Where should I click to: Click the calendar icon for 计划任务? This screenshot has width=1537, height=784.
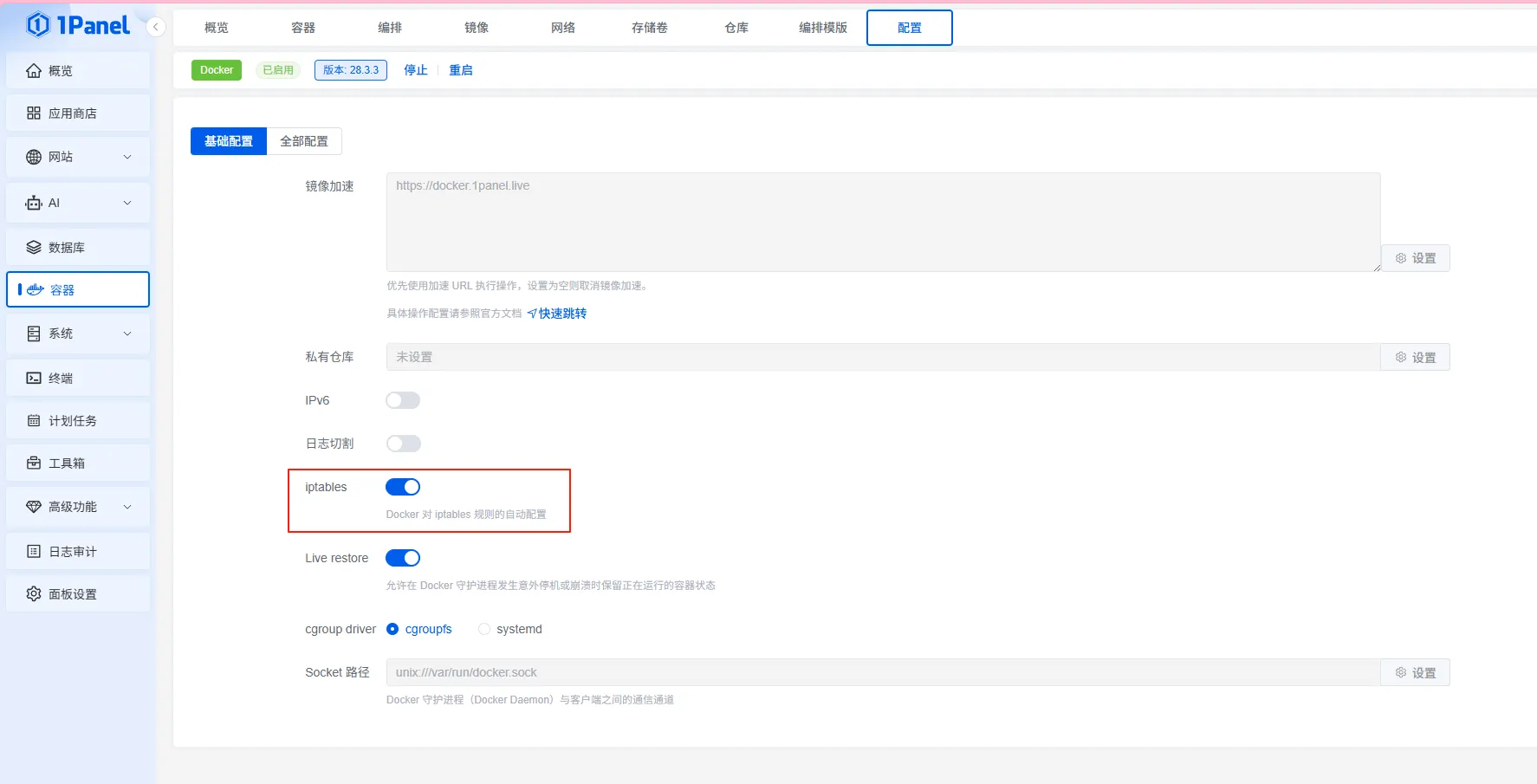[34, 421]
